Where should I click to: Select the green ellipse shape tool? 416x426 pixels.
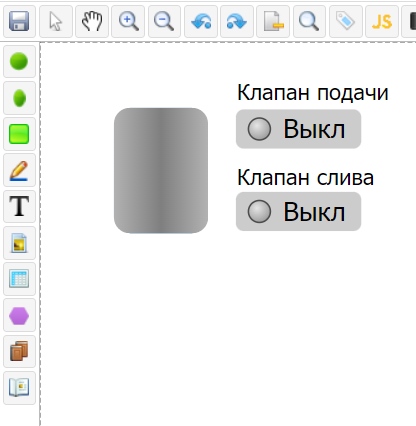click(x=19, y=98)
